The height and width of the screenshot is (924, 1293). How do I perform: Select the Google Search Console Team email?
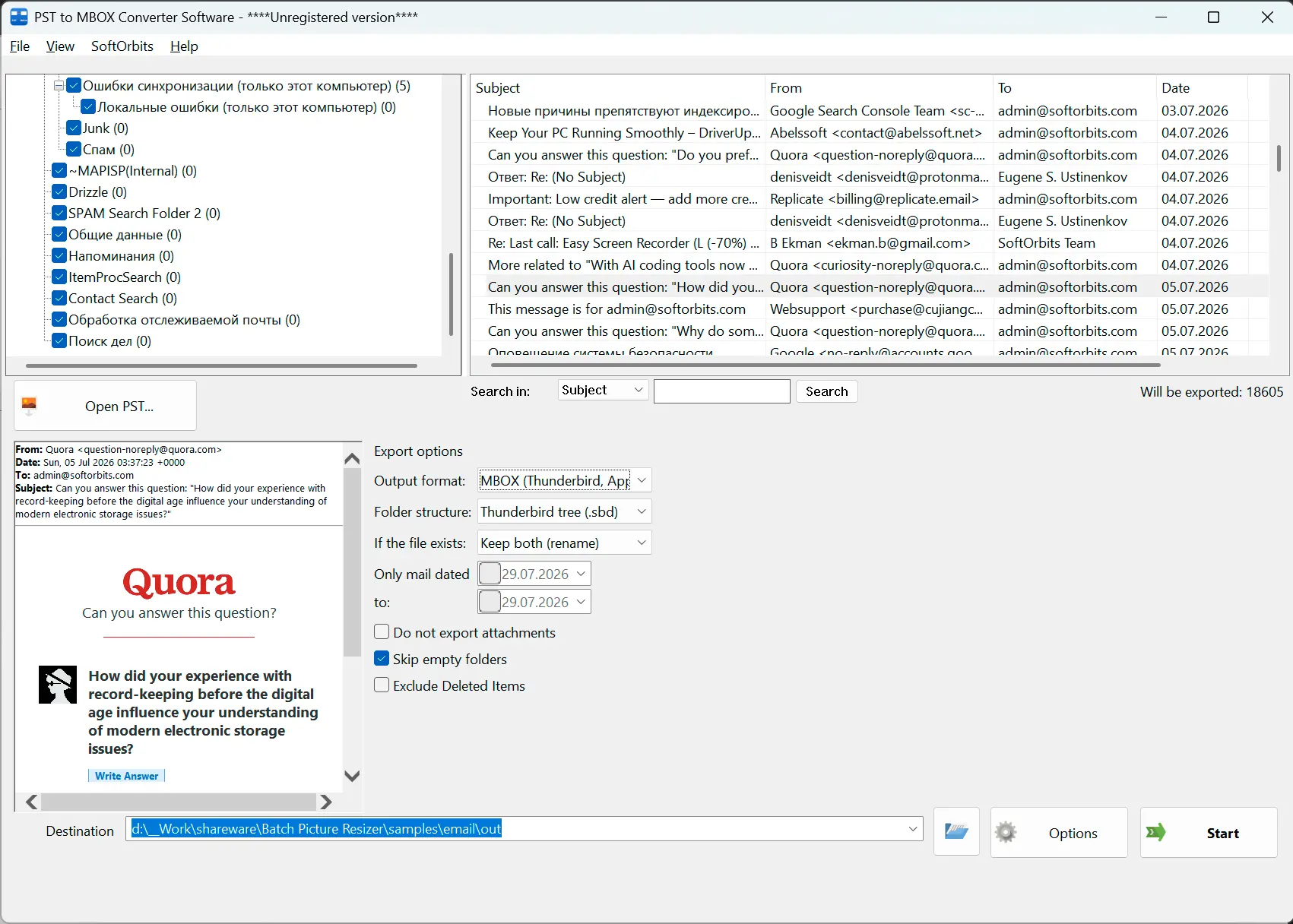click(869, 111)
